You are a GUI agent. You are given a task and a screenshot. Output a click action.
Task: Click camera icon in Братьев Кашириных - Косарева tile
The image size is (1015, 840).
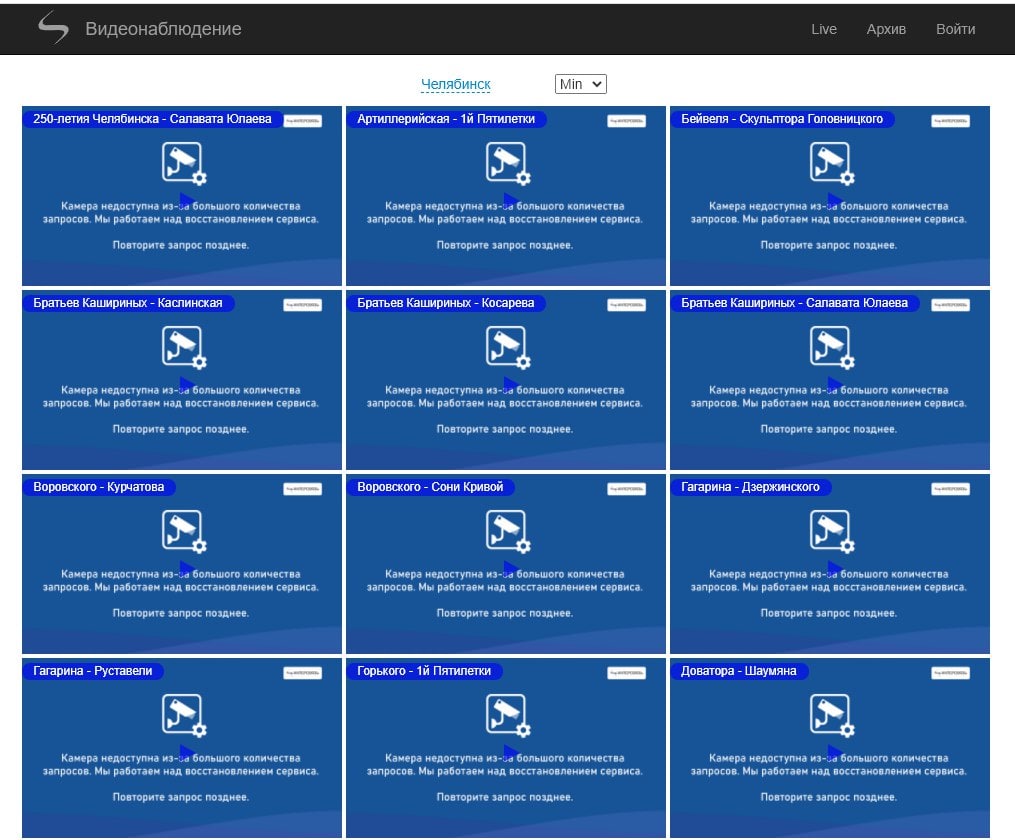pos(508,348)
